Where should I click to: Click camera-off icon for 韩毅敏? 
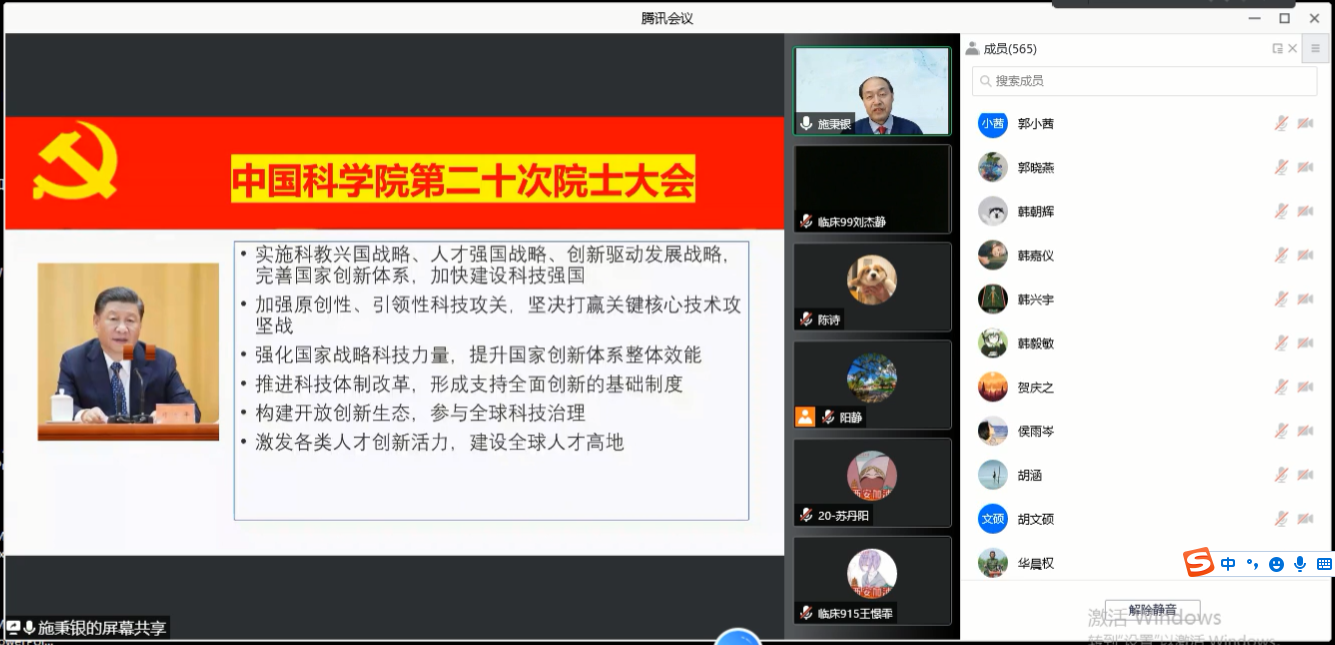point(1305,344)
